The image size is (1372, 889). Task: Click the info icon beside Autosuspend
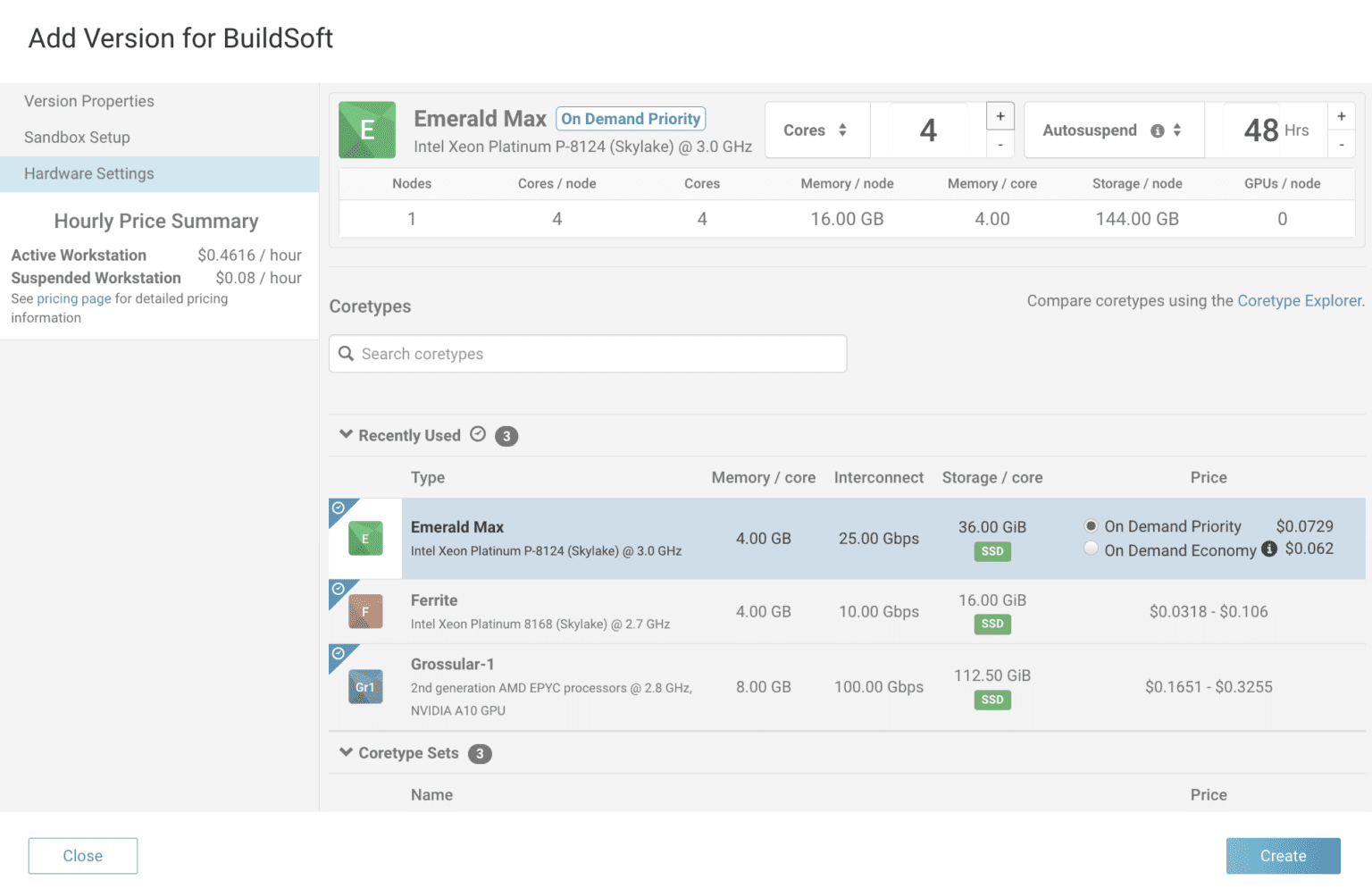[1157, 130]
